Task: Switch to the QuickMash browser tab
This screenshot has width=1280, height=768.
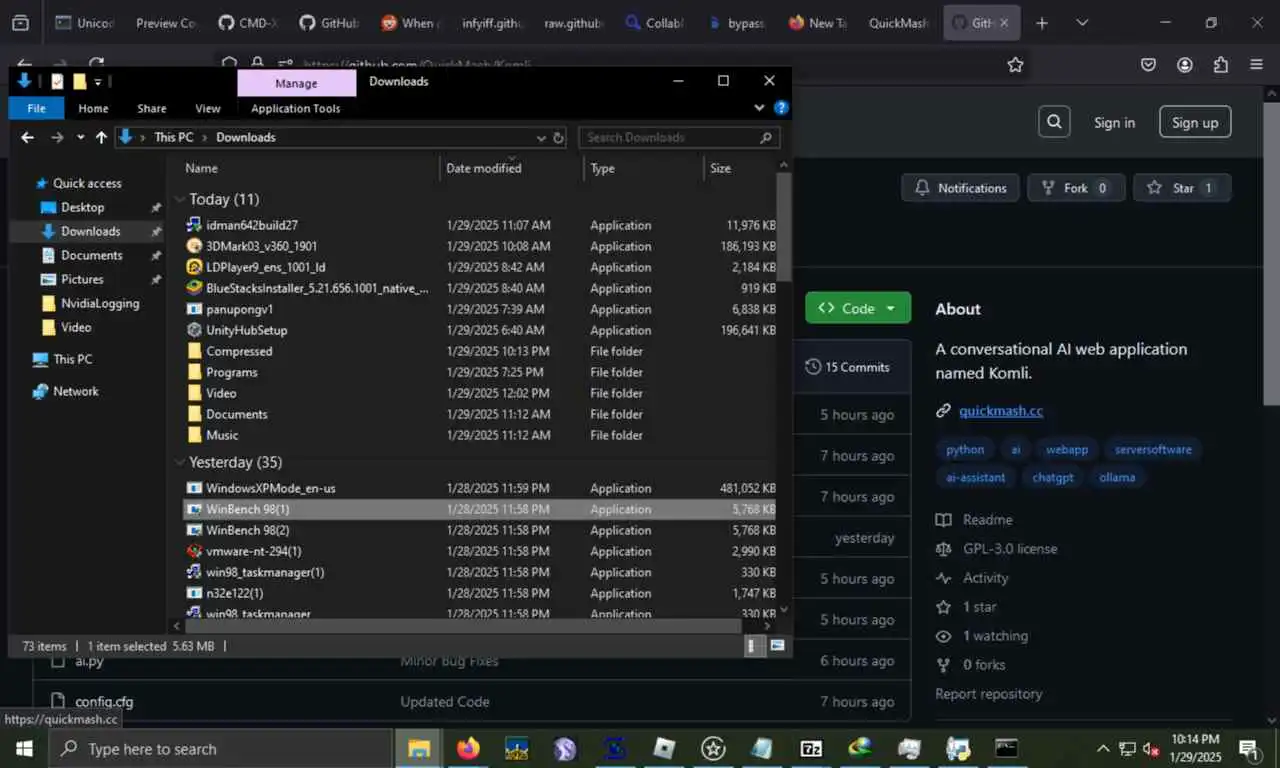Action: (x=897, y=23)
